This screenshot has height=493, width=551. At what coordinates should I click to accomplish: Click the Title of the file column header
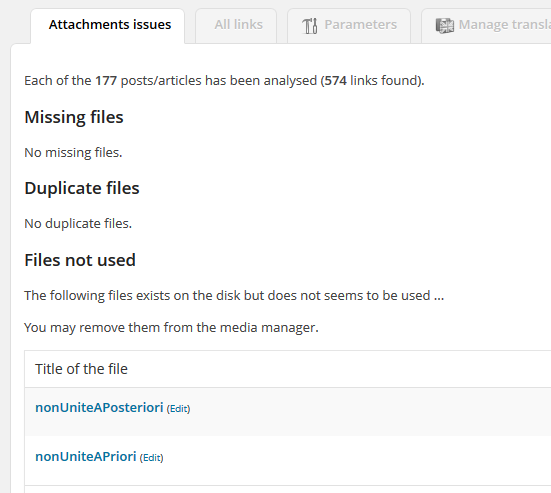click(82, 369)
